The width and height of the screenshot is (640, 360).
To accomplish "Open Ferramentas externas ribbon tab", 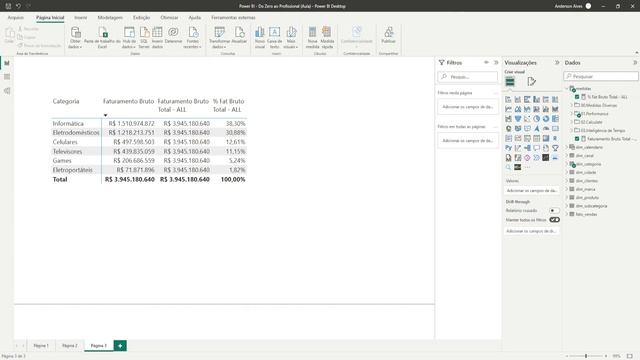I will coord(233,18).
